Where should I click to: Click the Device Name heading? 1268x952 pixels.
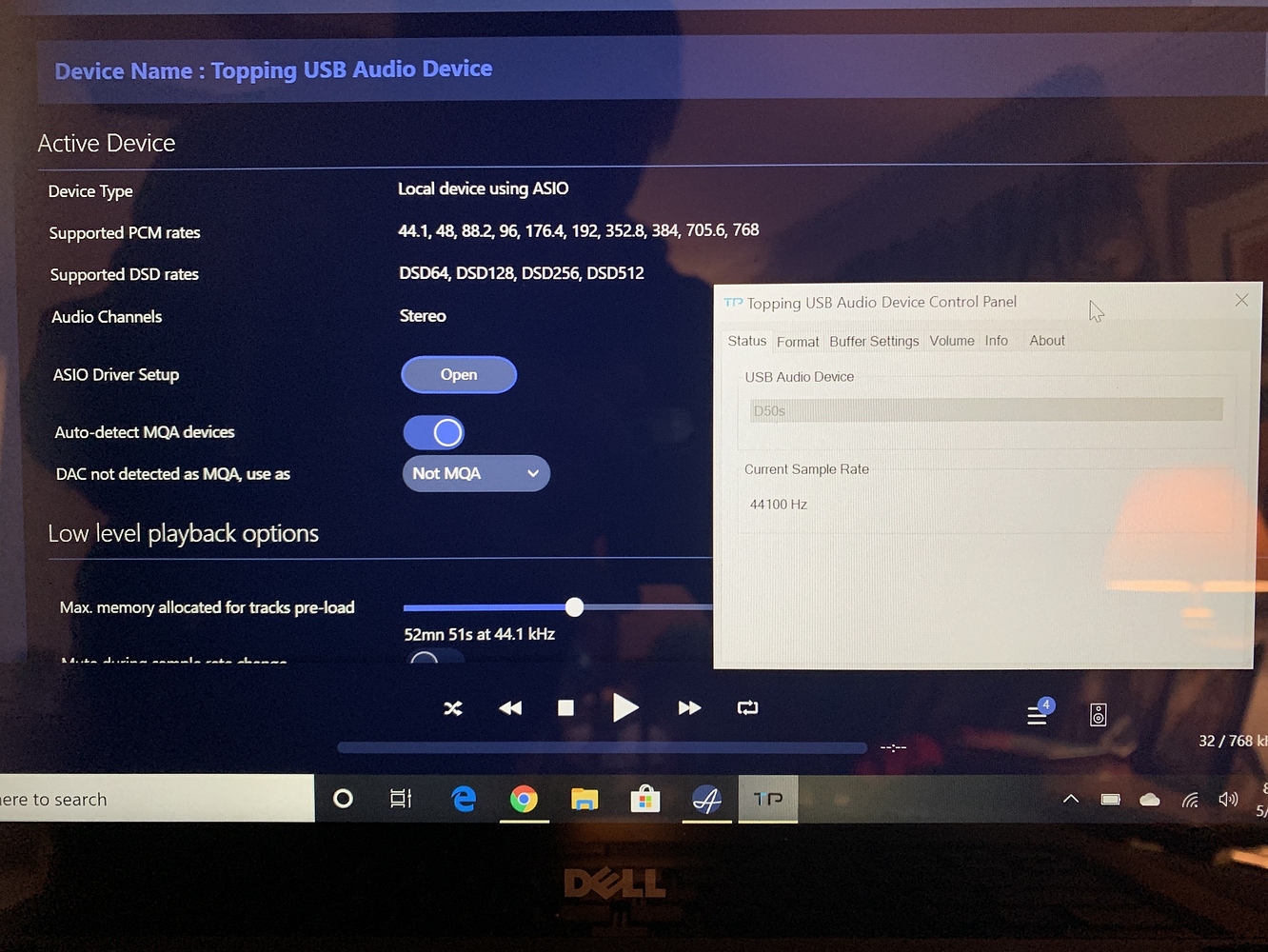pyautogui.click(x=273, y=70)
